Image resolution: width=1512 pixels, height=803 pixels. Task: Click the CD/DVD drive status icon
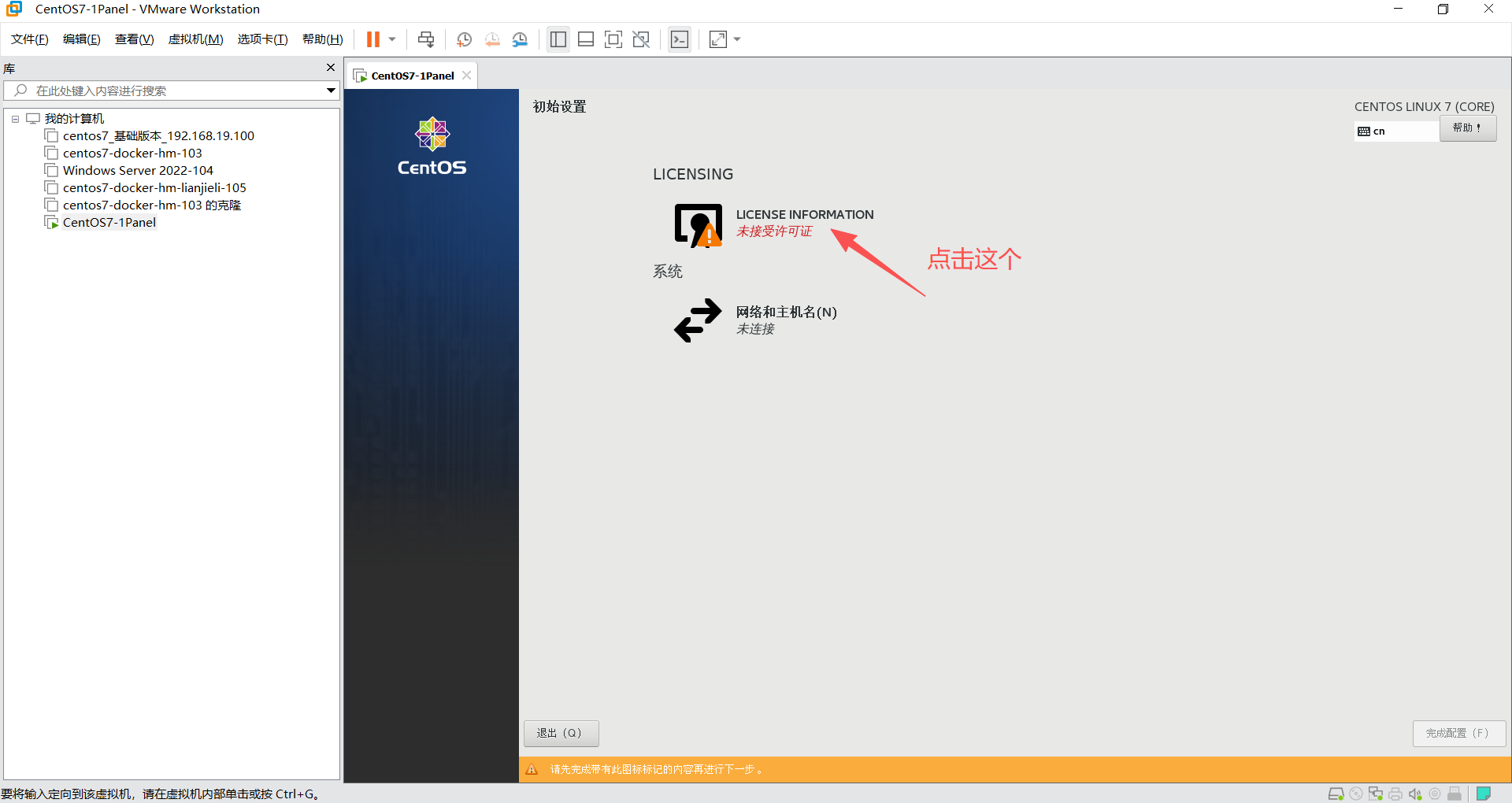click(1356, 794)
